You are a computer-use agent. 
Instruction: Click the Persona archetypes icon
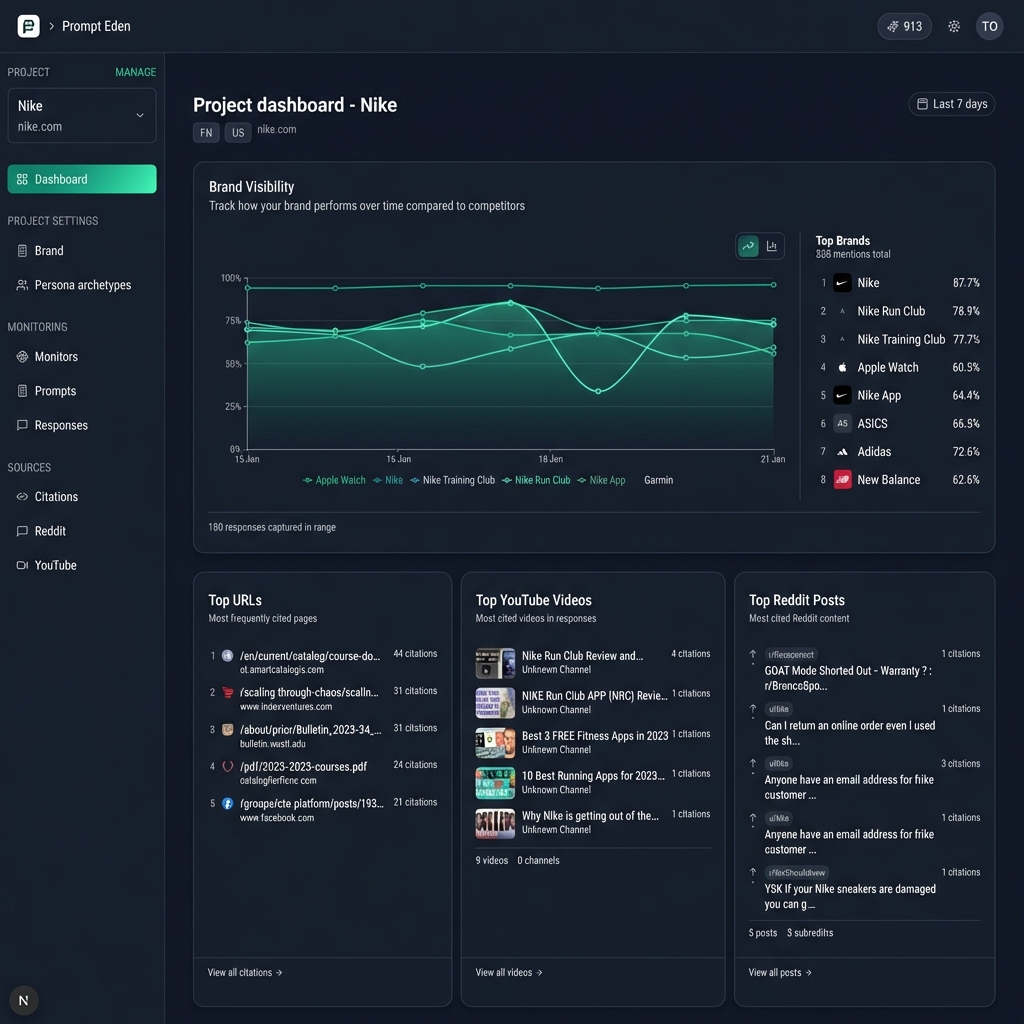pos(21,285)
